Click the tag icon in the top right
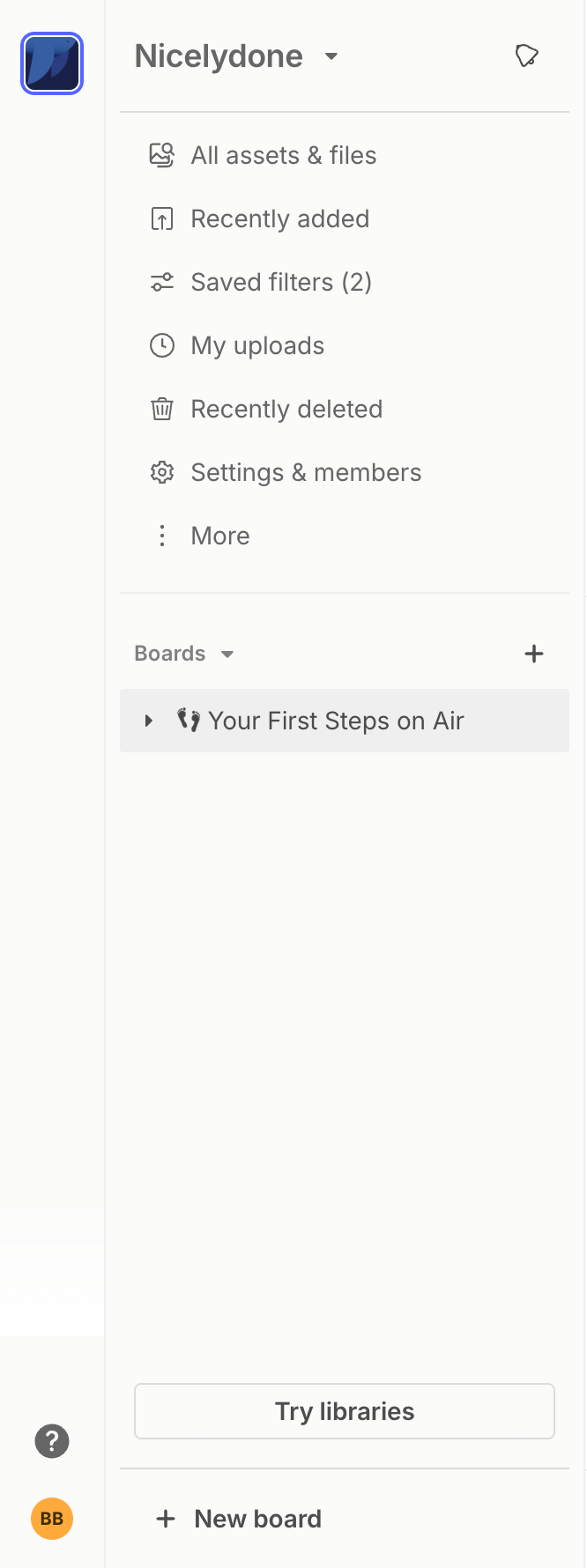The image size is (587, 1568). coord(526,55)
